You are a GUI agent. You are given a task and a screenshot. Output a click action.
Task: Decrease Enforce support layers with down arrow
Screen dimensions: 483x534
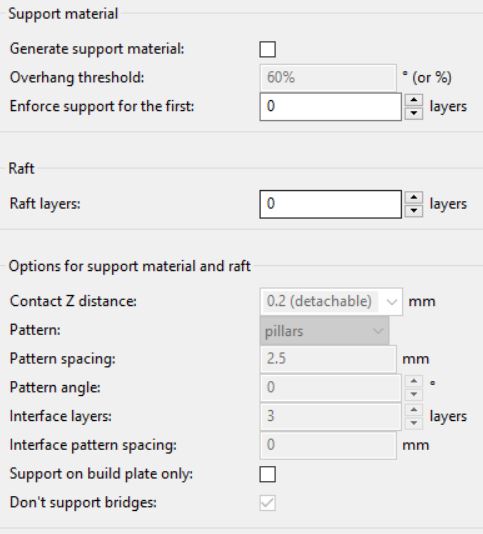click(414, 113)
